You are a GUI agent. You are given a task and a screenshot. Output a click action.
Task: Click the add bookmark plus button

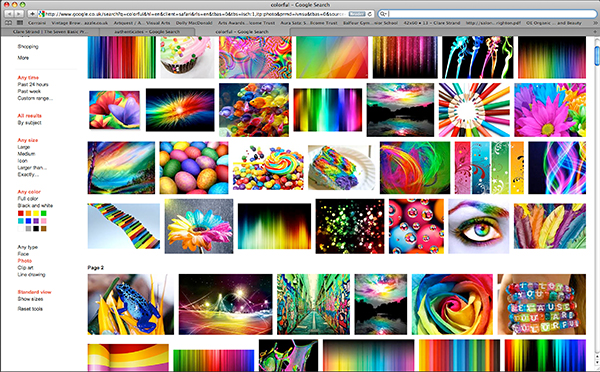point(32,14)
